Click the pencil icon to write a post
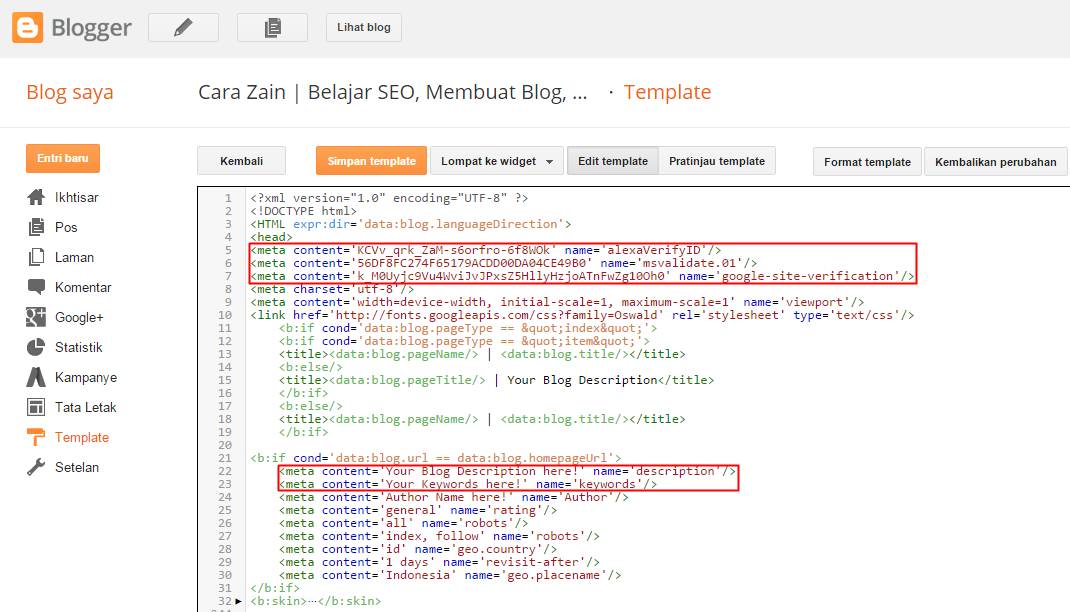 (x=183, y=27)
